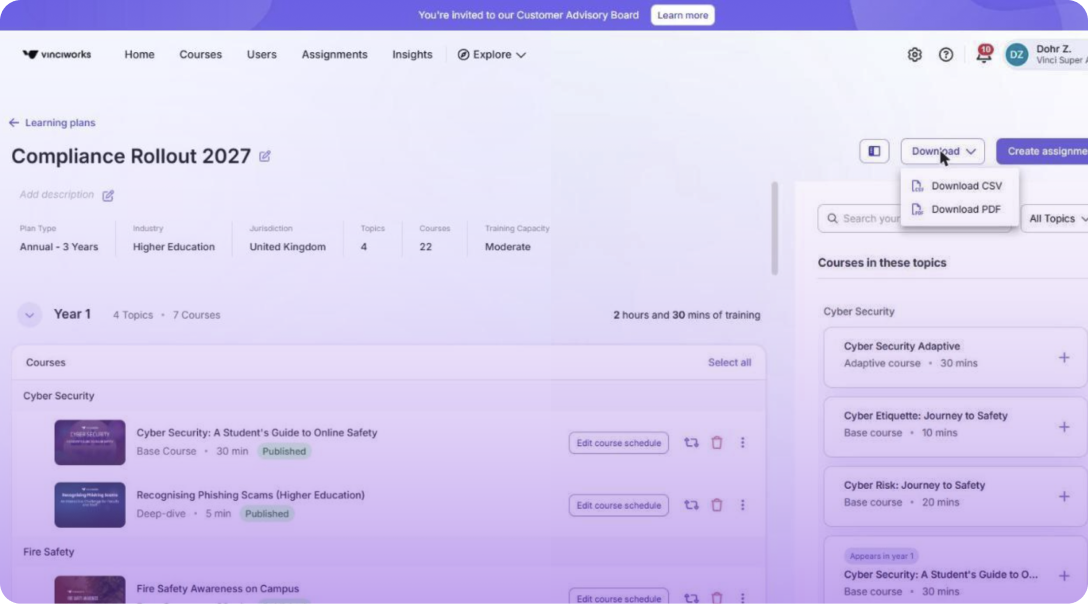Open the notifications bell

pyautogui.click(x=983, y=53)
